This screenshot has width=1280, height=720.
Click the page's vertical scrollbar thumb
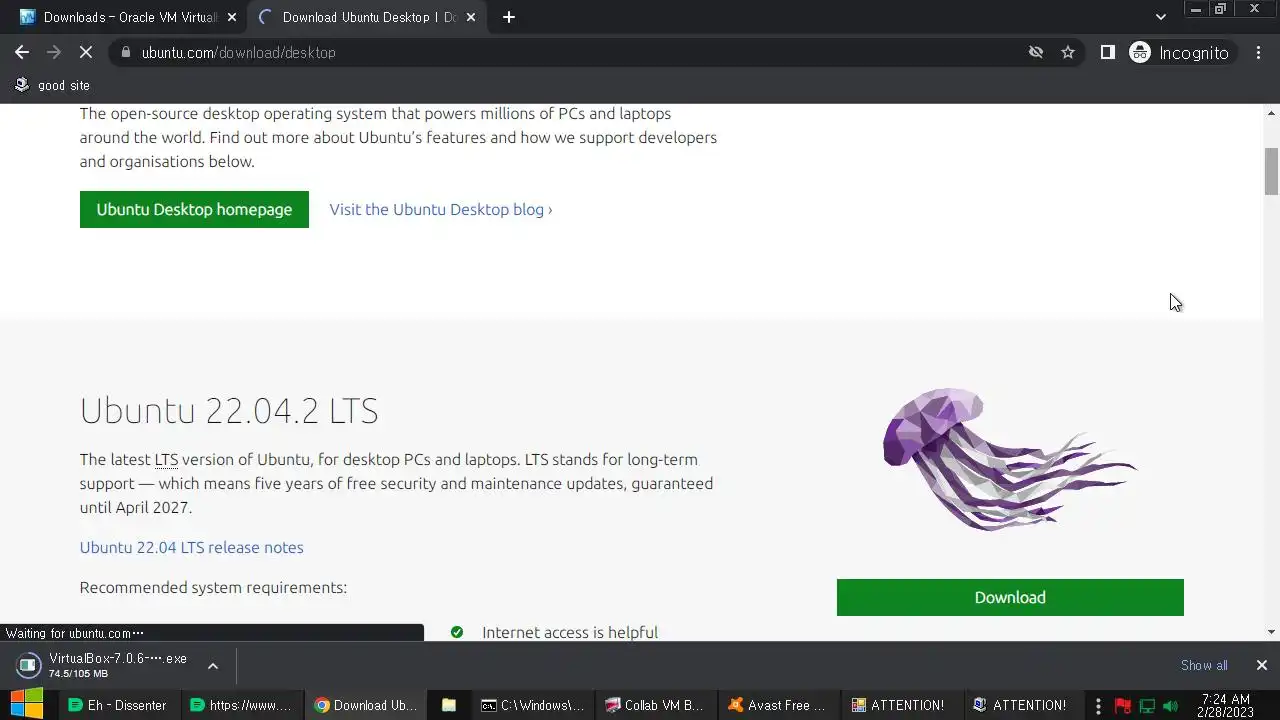[x=1271, y=171]
